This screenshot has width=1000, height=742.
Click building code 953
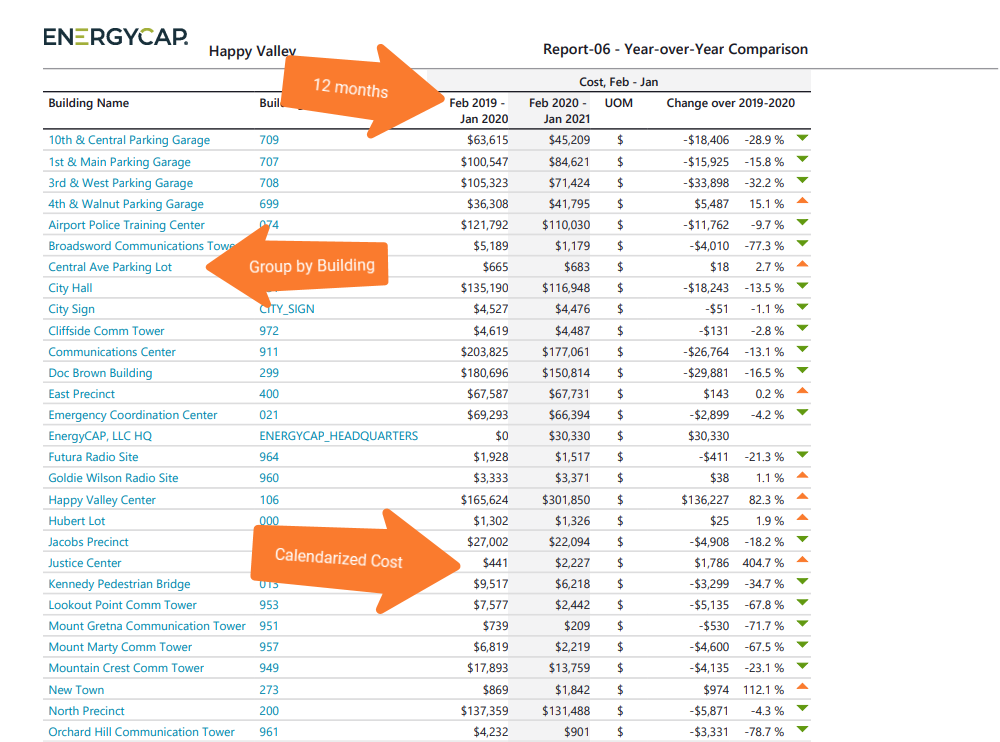(269, 605)
